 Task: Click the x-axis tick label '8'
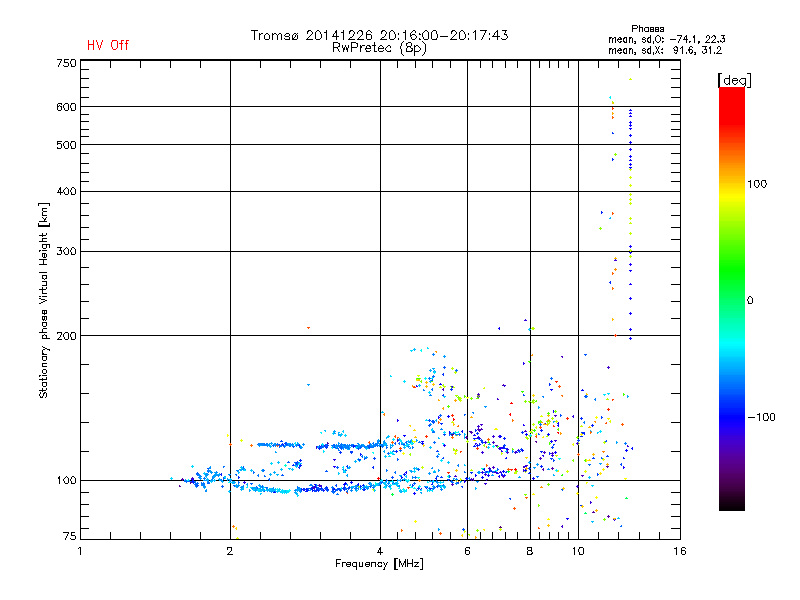(530, 551)
